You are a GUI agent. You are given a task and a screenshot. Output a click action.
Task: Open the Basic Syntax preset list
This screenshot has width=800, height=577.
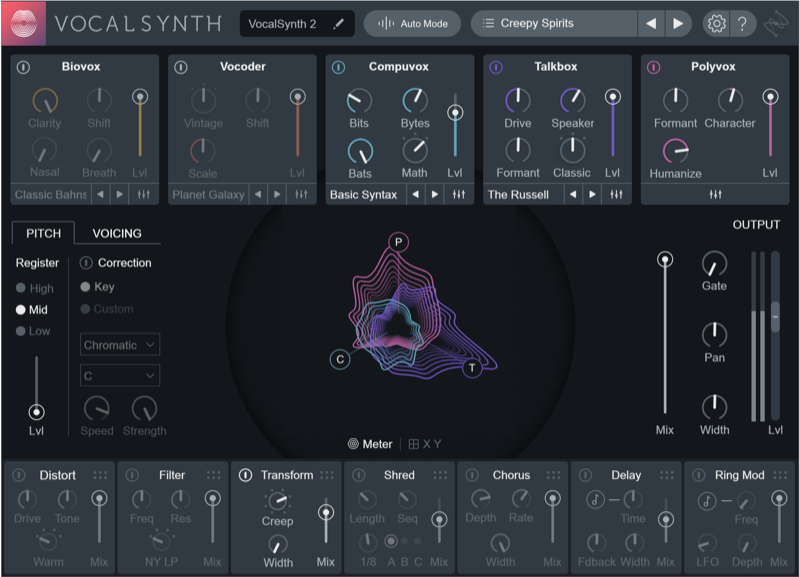tap(364, 194)
